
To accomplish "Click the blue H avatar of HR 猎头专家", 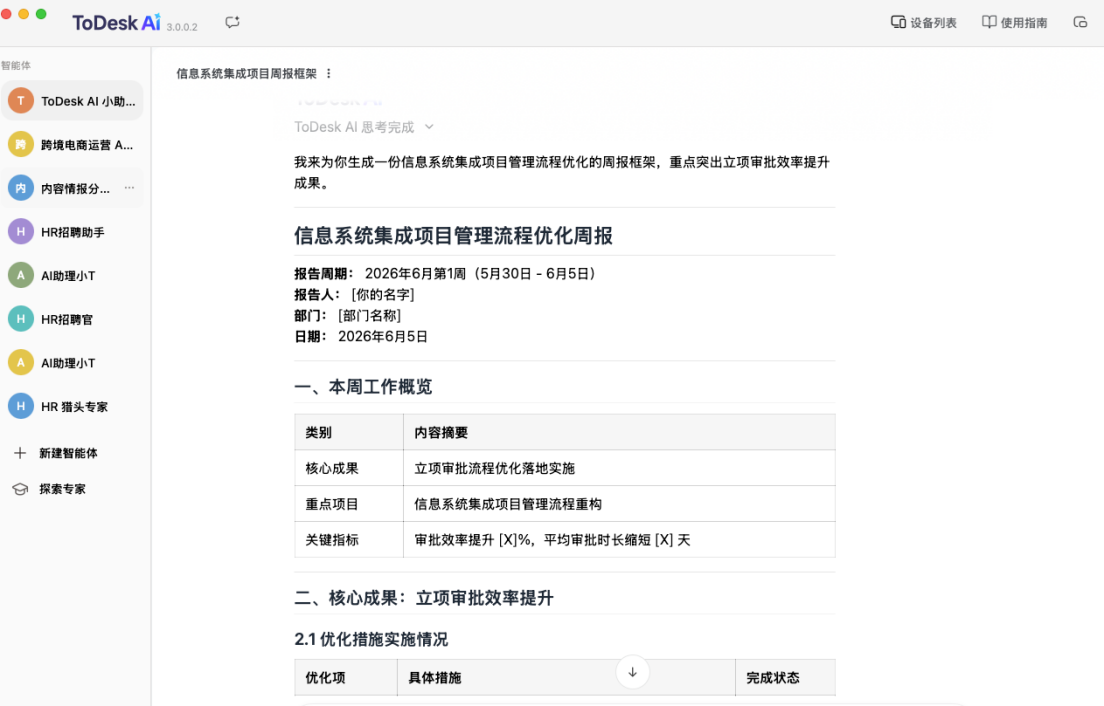I will click(21, 407).
